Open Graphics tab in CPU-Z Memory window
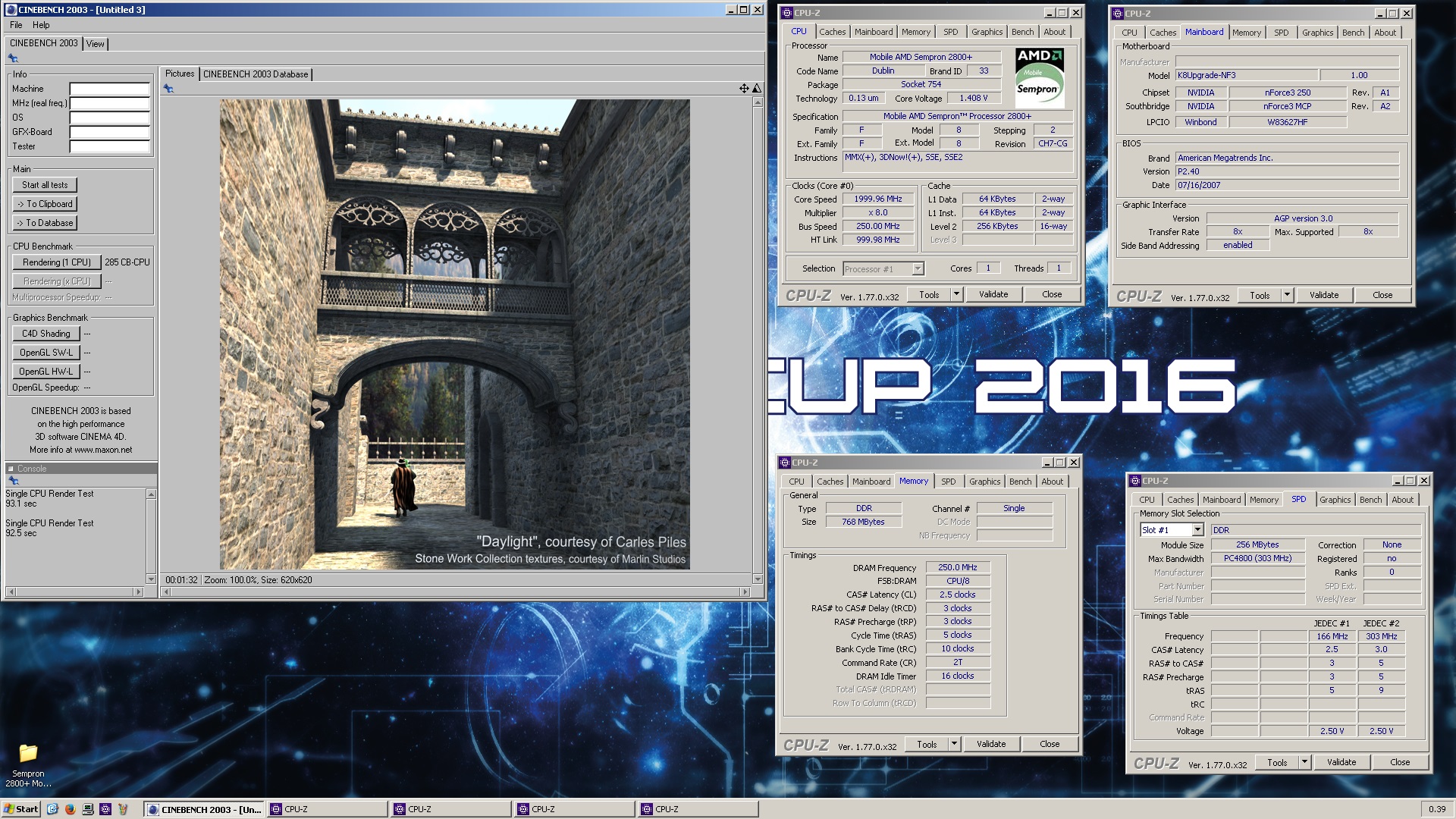 pyautogui.click(x=984, y=482)
